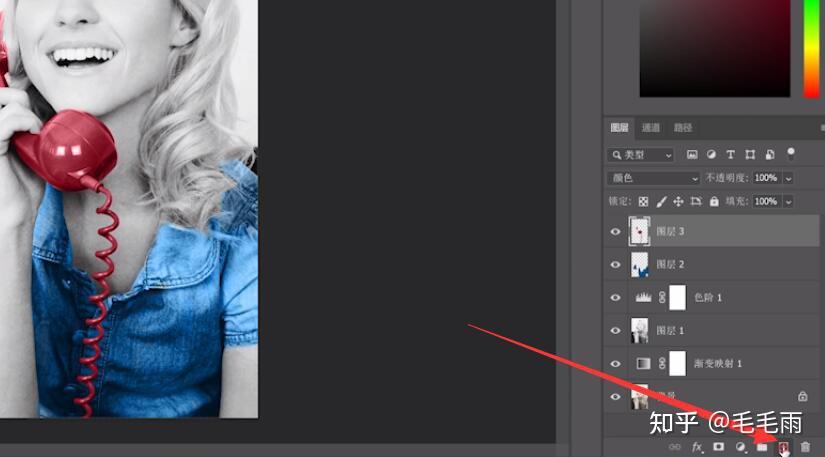The image size is (825, 457).
Task: Hide the locked background layer eye icon
Action: tap(615, 397)
